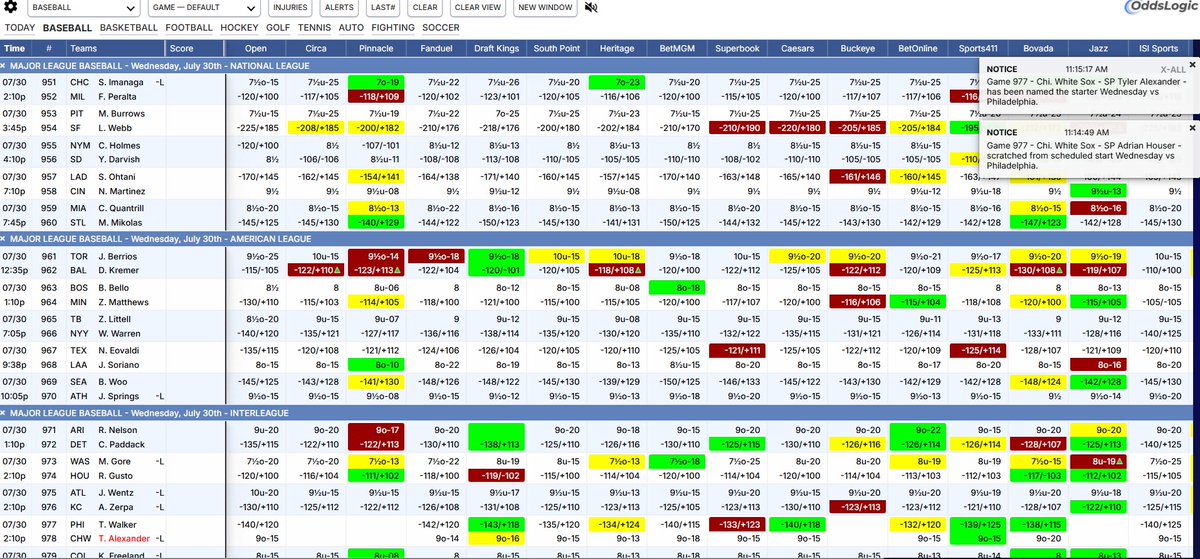The width and height of the screenshot is (1200, 559).
Task: Switch to the FIGHTING tab
Action: pyautogui.click(x=393, y=28)
